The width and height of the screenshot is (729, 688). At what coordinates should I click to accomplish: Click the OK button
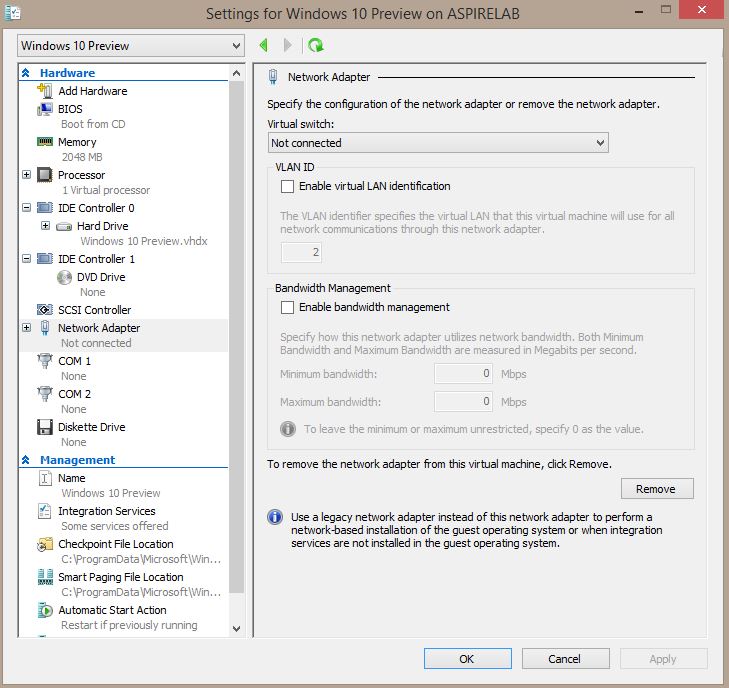click(x=467, y=659)
